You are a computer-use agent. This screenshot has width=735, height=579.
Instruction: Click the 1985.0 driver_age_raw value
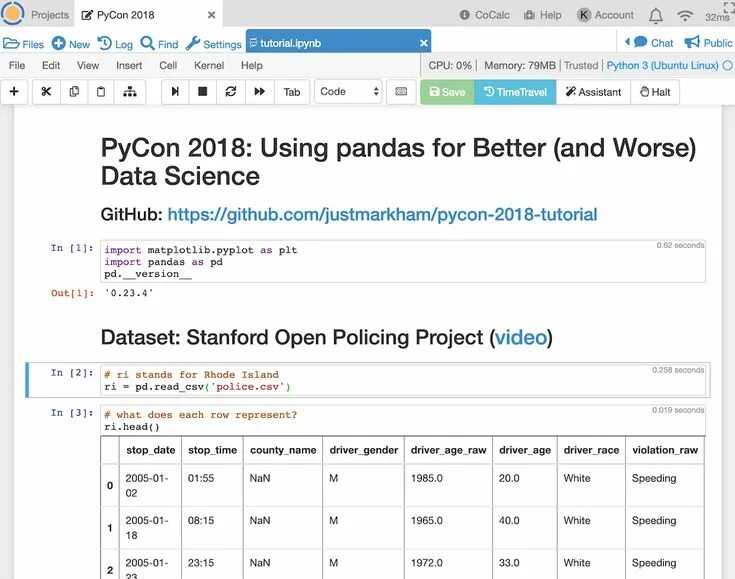(427, 478)
